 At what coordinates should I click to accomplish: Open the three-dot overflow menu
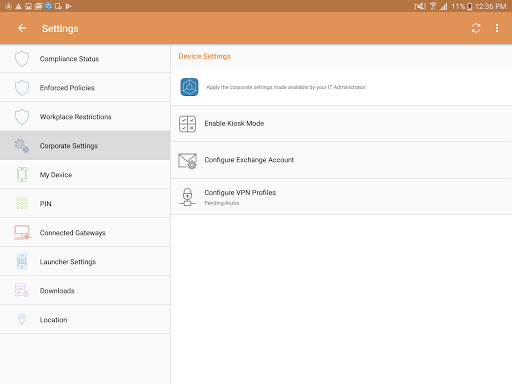(x=497, y=28)
